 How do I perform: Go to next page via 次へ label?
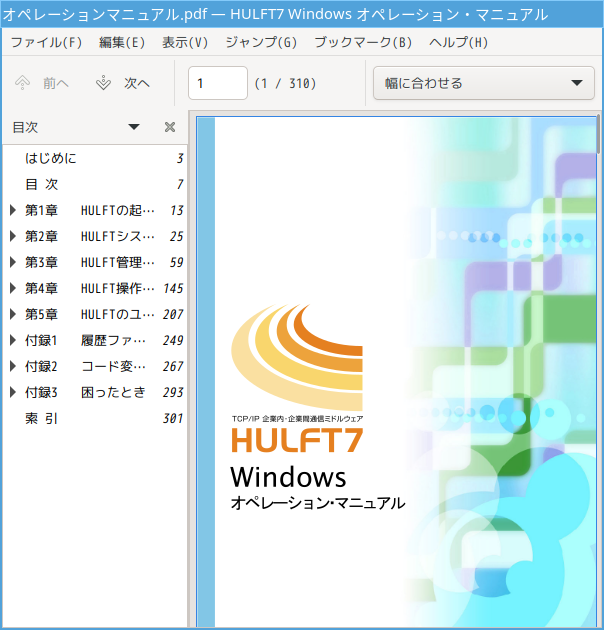(x=137, y=83)
